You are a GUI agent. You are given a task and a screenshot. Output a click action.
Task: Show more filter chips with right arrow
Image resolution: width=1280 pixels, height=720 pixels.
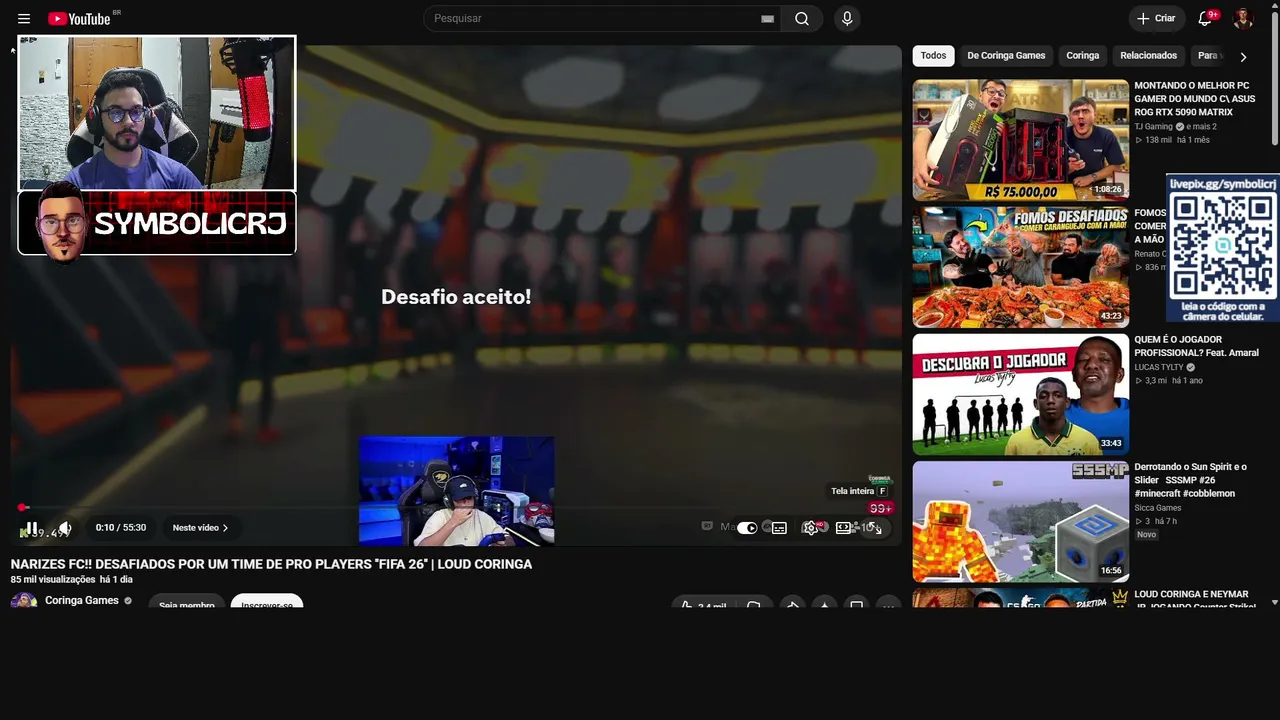pyautogui.click(x=1243, y=57)
